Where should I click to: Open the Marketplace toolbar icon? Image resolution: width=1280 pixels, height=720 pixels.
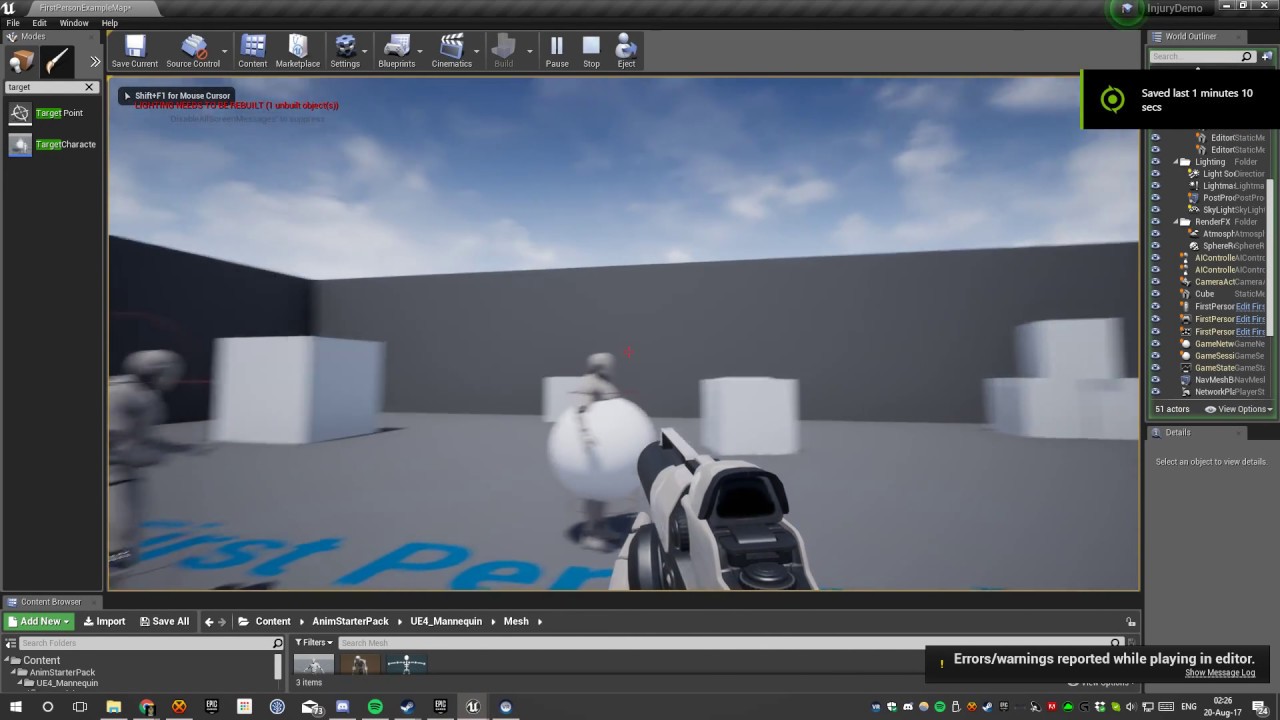coord(298,51)
